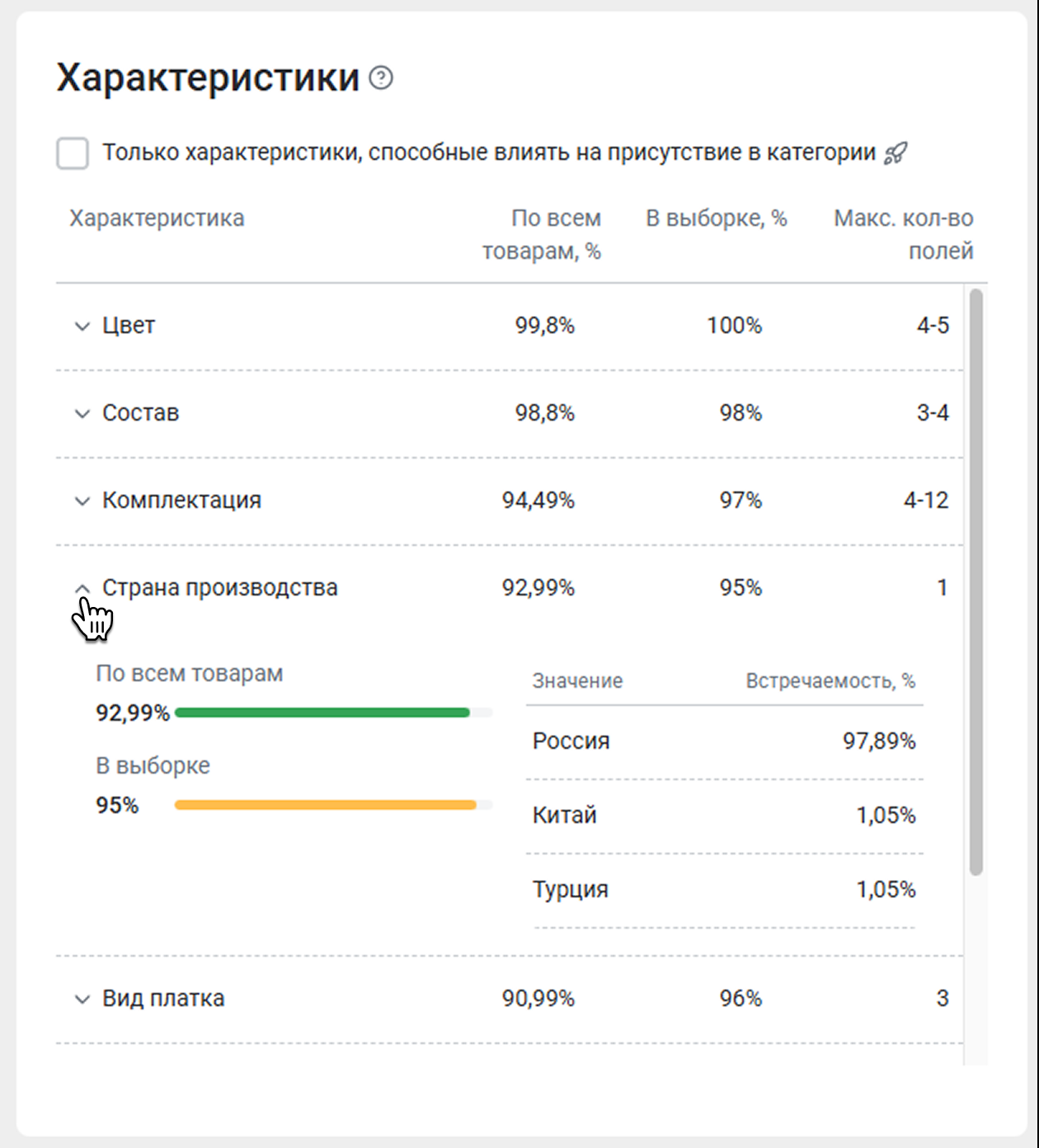Expand the Комплектация row chevron
Screen dimensions: 1039x1148
coord(82,501)
